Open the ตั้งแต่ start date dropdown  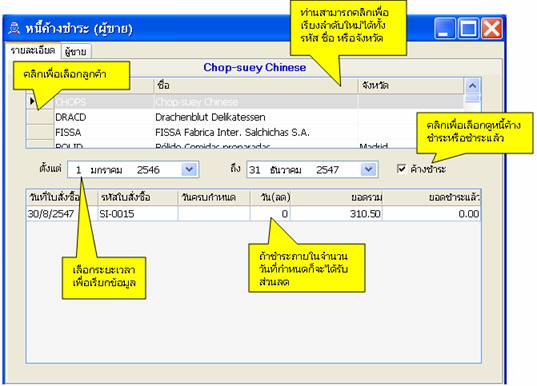(x=189, y=169)
